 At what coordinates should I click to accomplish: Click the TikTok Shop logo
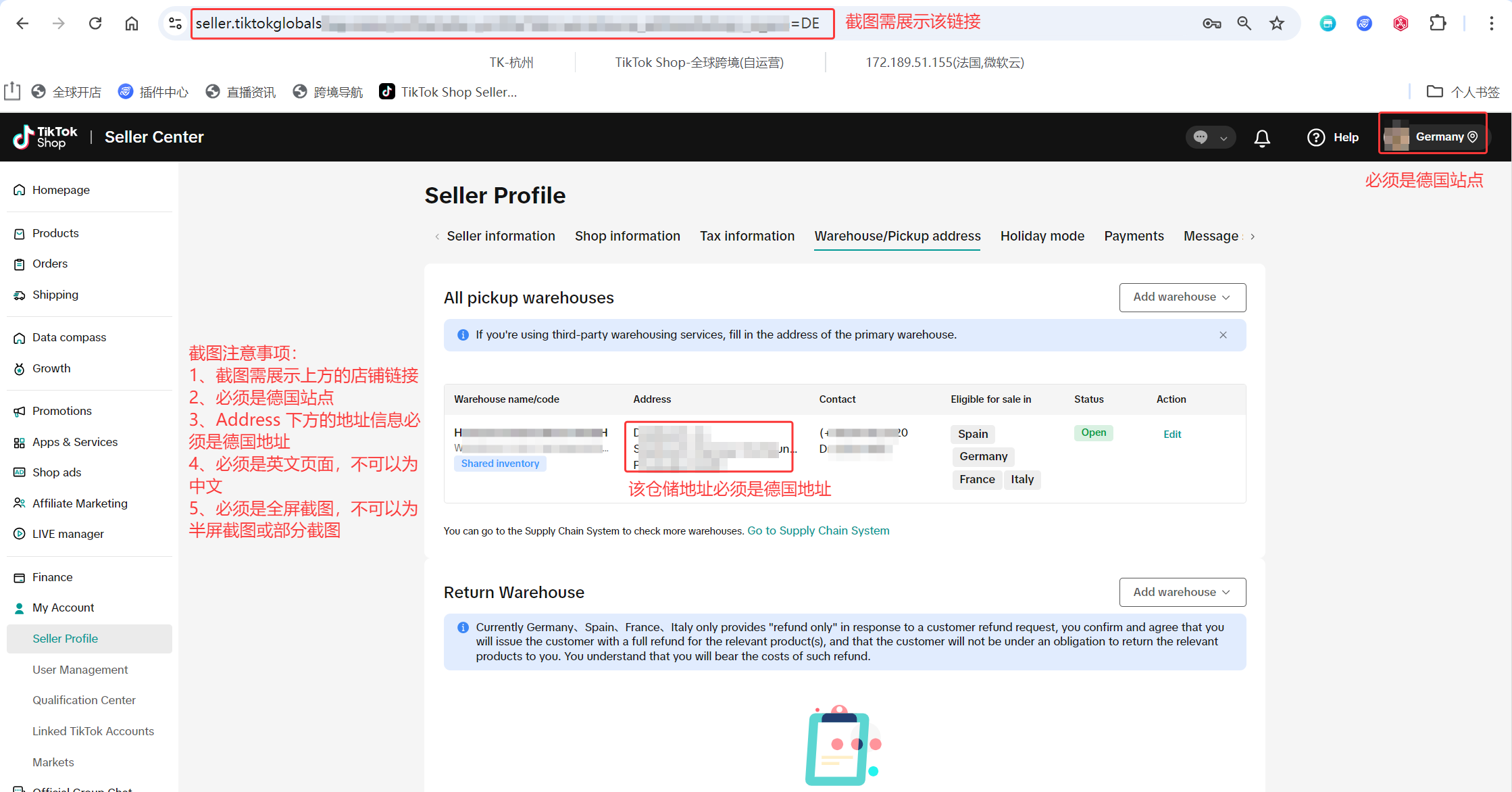(45, 137)
